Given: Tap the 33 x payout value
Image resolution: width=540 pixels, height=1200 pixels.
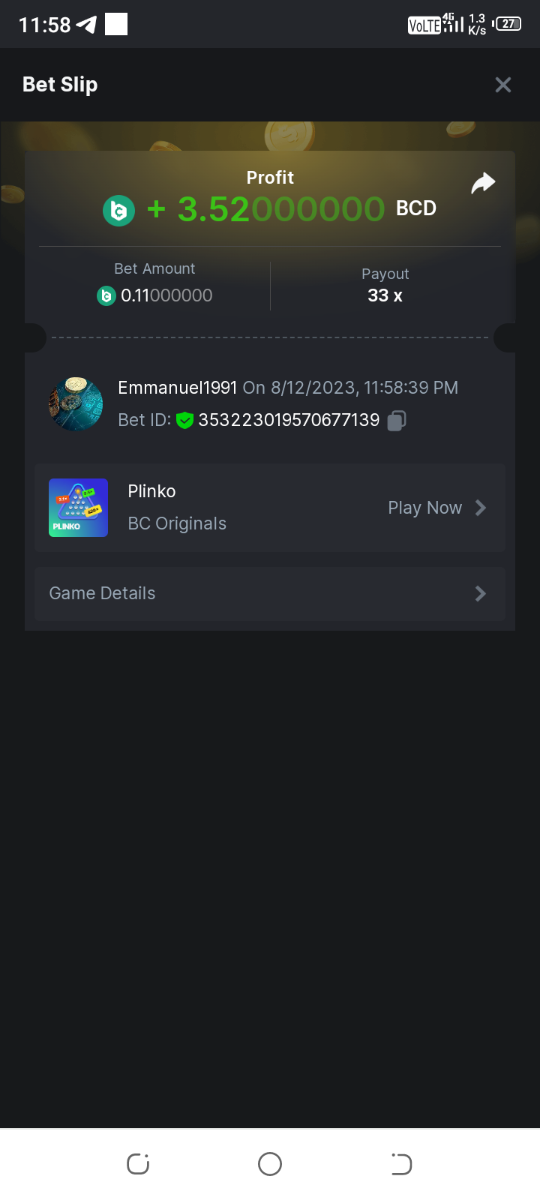Looking at the screenshot, I should (385, 296).
